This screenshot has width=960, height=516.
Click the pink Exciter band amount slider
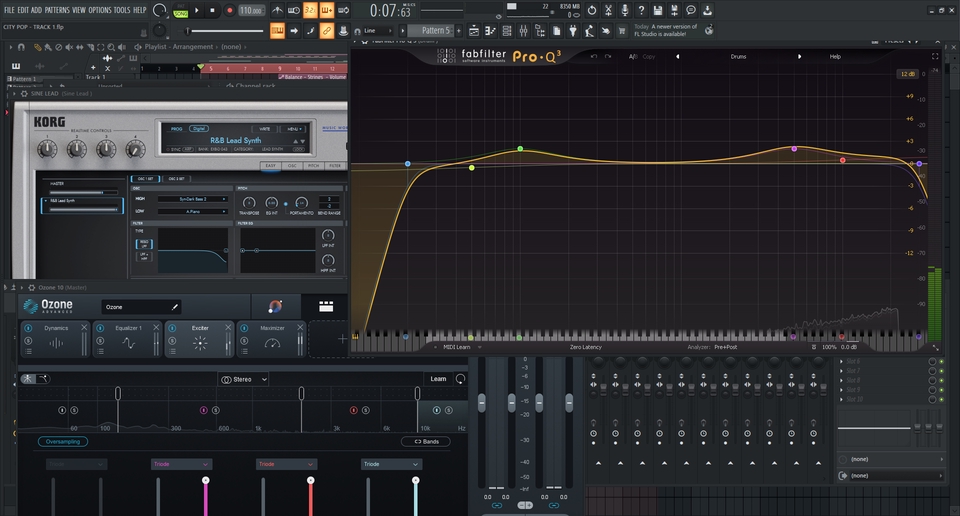click(206, 497)
